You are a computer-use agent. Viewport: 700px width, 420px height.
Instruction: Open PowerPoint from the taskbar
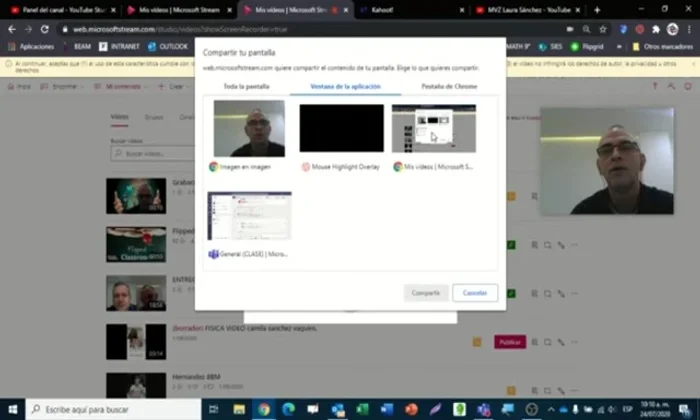[x=411, y=409]
